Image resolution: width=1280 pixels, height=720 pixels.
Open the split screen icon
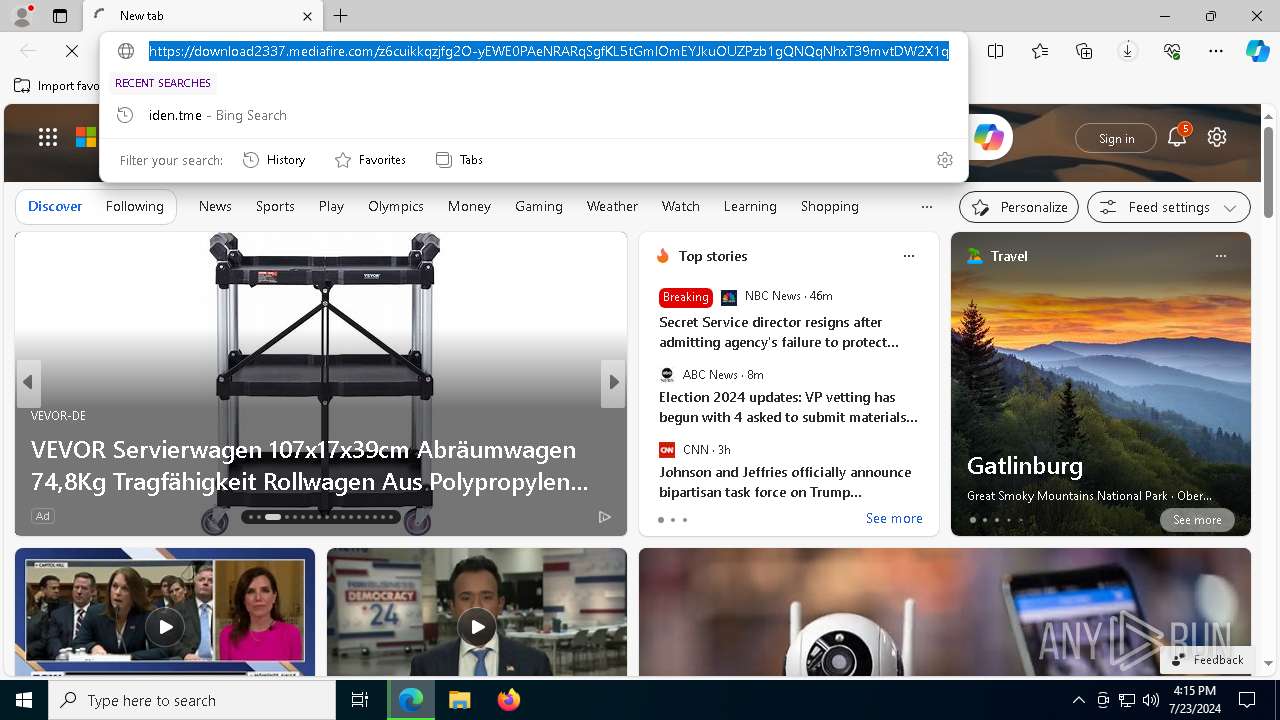pyautogui.click(x=996, y=51)
